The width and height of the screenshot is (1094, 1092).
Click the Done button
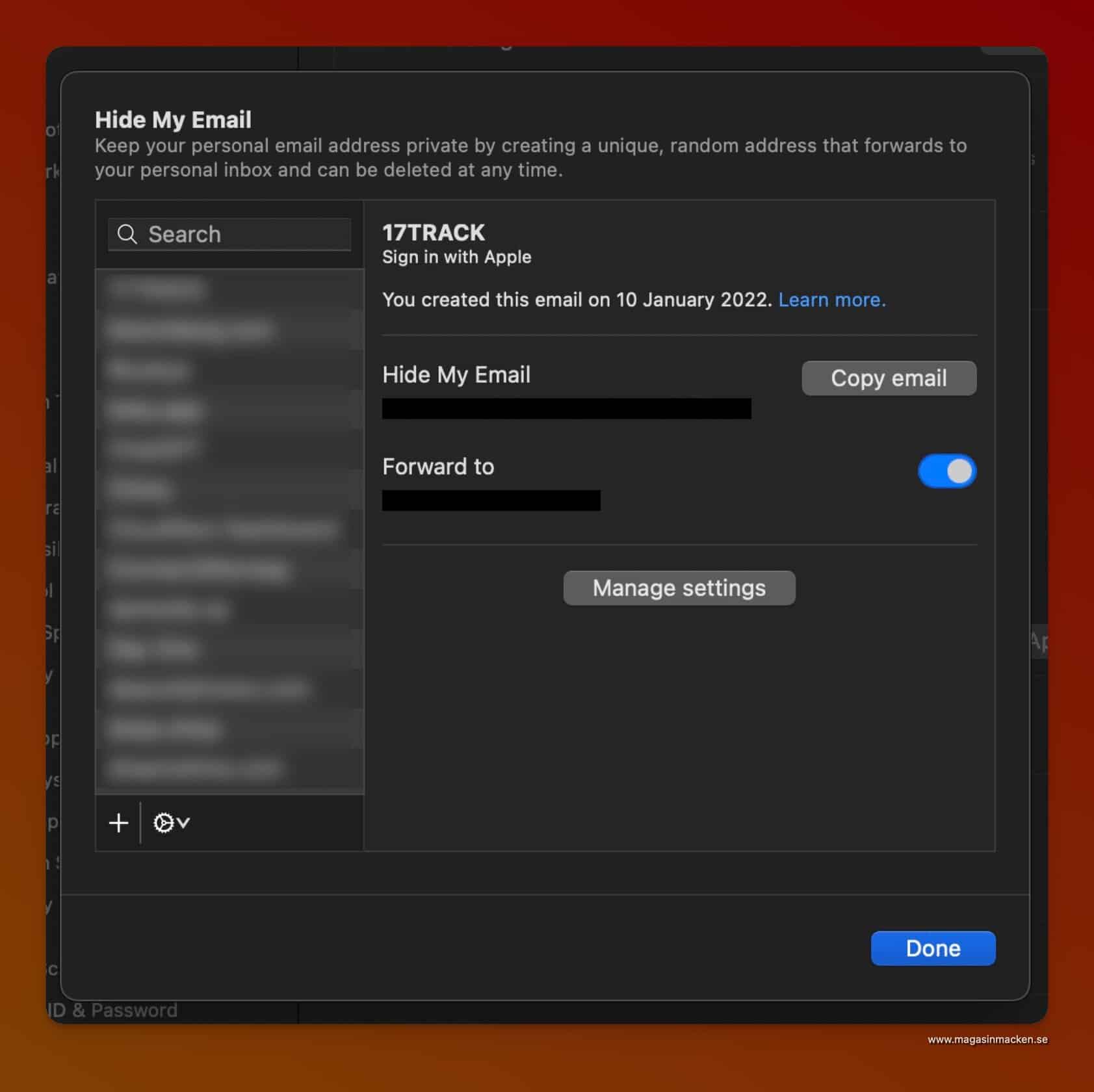coord(933,948)
